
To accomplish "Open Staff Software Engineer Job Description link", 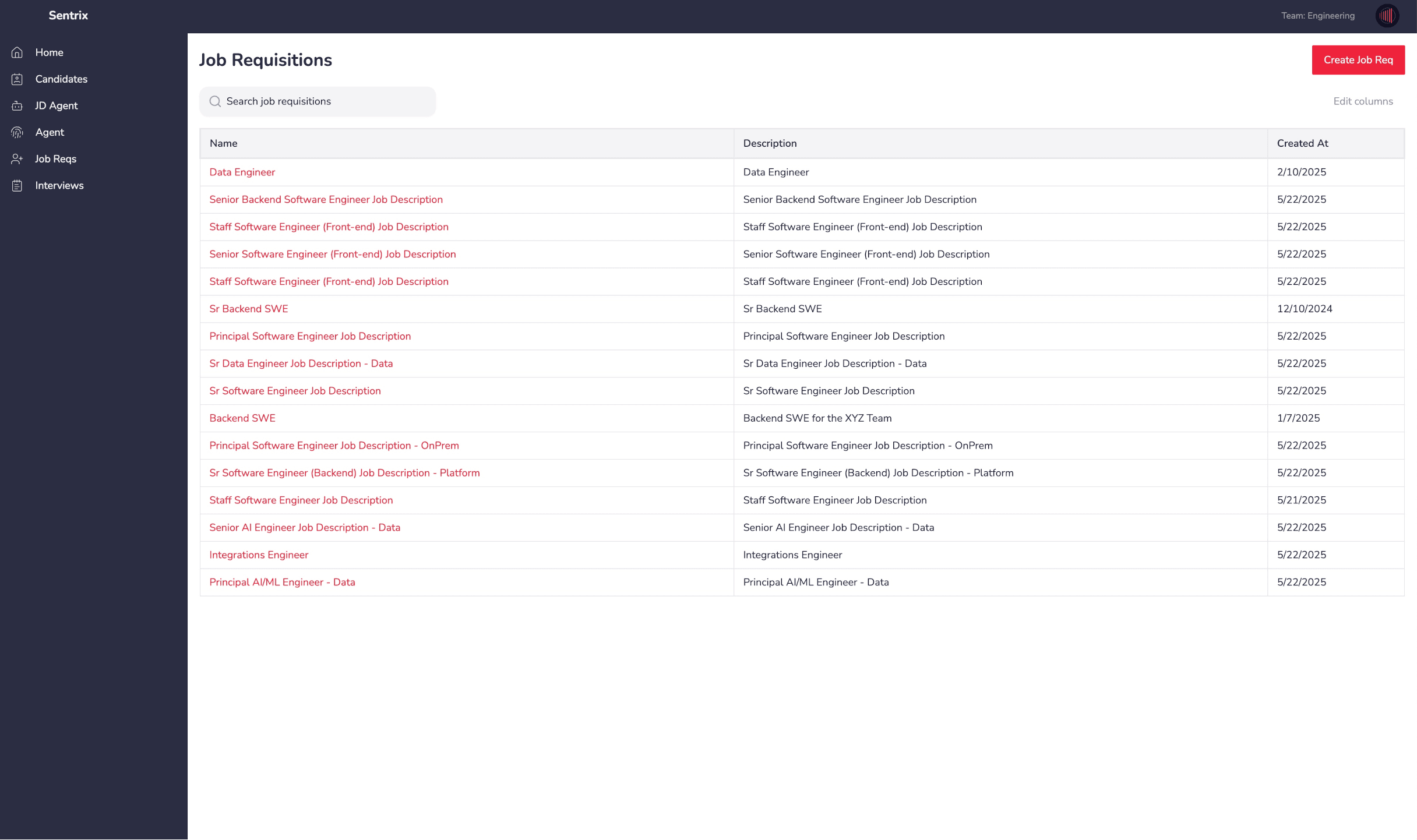I will [x=301, y=501].
